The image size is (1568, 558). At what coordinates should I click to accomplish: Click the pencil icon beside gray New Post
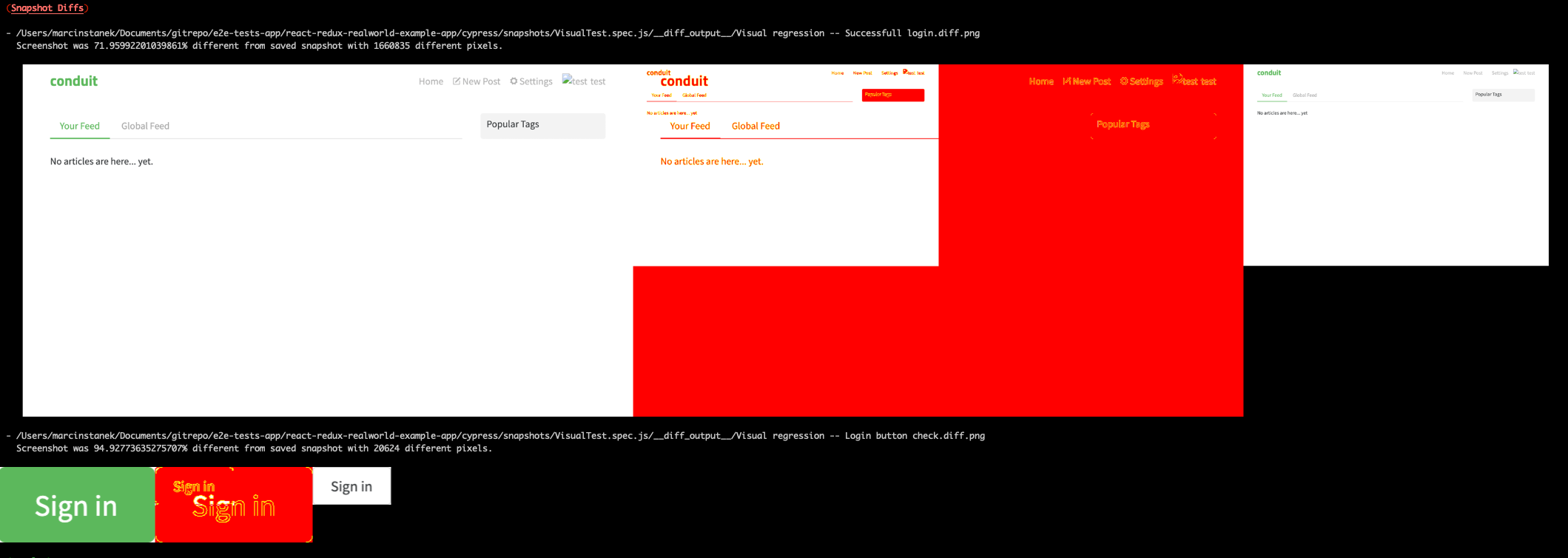pyautogui.click(x=457, y=81)
